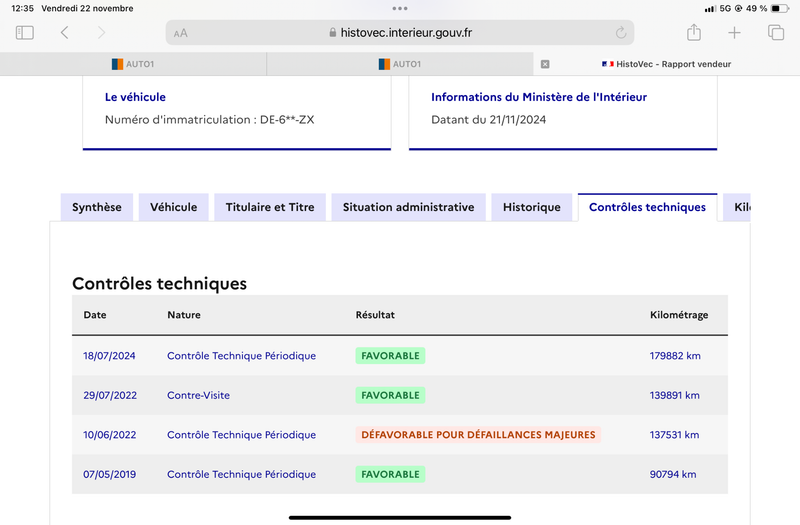Screen dimensions: 800x525
Task: Click the FAVORABLE badge in the 29/07/2022 row
Action: click(x=390, y=395)
